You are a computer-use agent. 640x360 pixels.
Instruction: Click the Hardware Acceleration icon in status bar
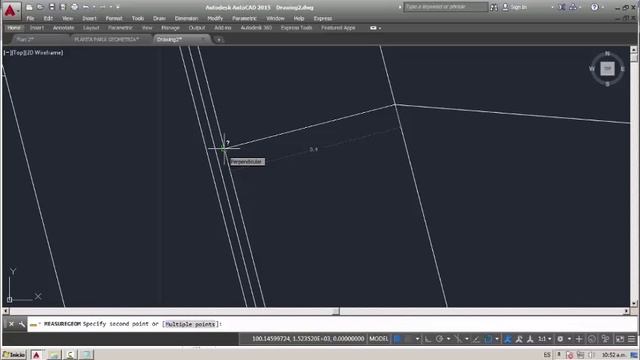click(x=591, y=339)
